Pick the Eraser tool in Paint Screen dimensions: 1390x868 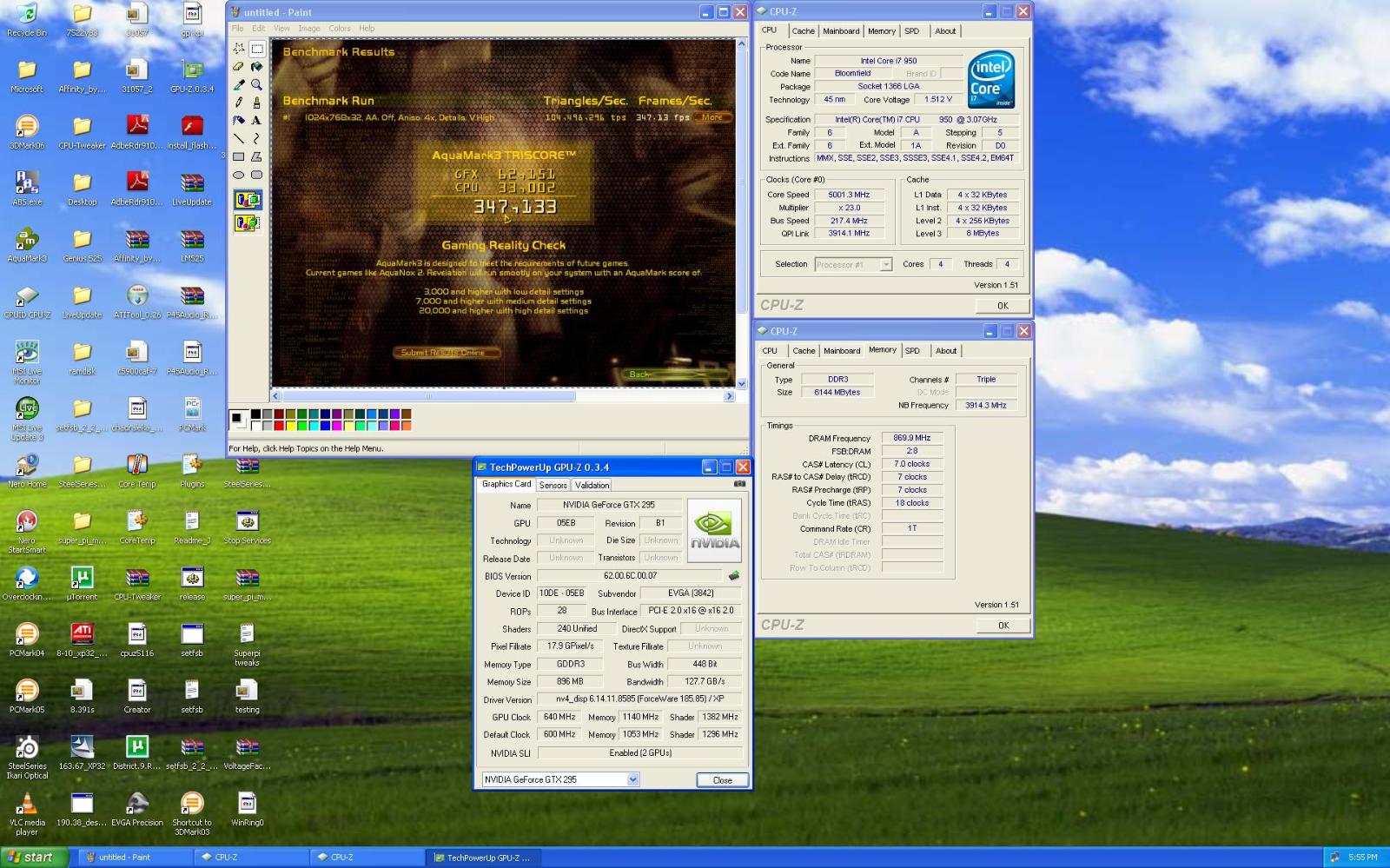point(239,66)
